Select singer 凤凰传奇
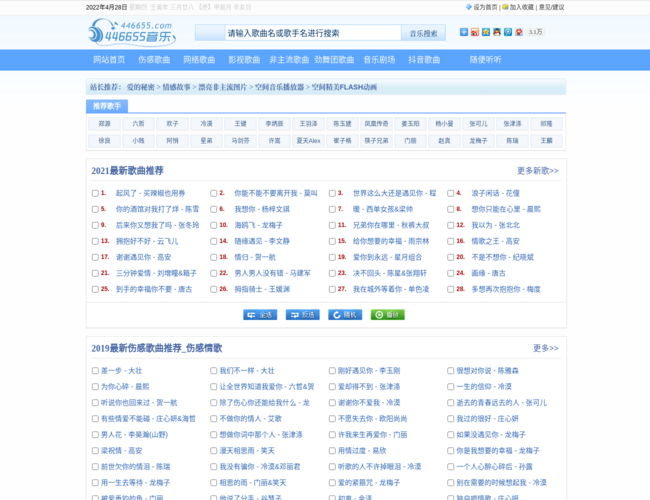The height and width of the screenshot is (500, 650). pos(376,124)
